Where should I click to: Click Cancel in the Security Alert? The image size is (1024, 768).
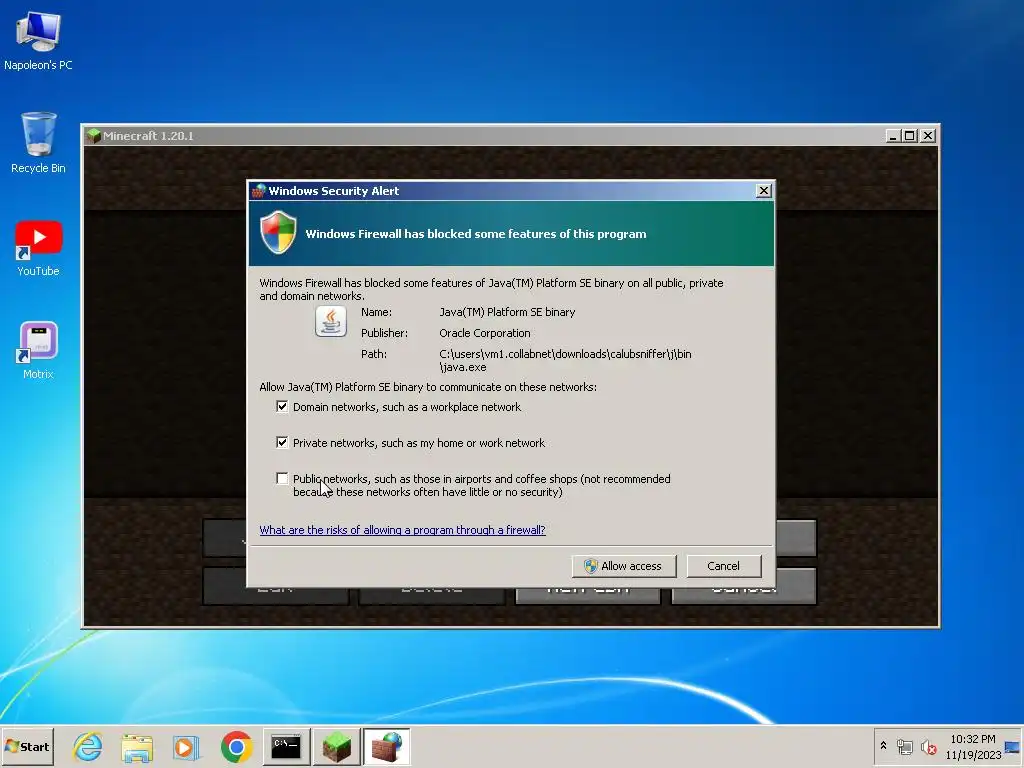(724, 566)
